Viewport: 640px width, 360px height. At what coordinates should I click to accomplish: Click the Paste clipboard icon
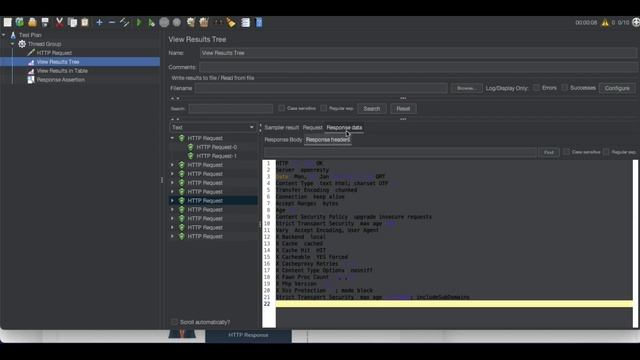(85, 22)
